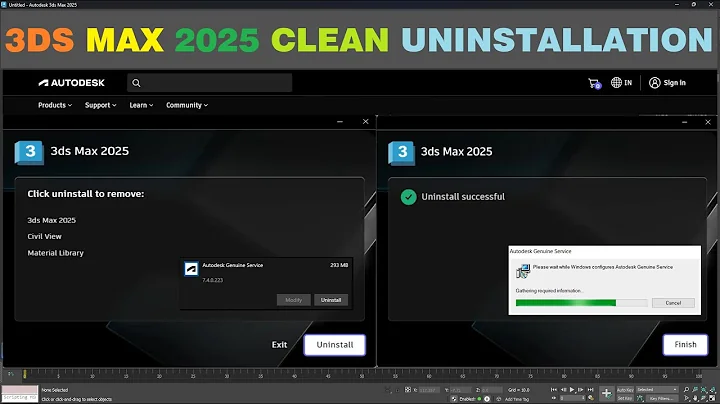Click the key tangent icon beside Key Filters

click(x=640, y=398)
